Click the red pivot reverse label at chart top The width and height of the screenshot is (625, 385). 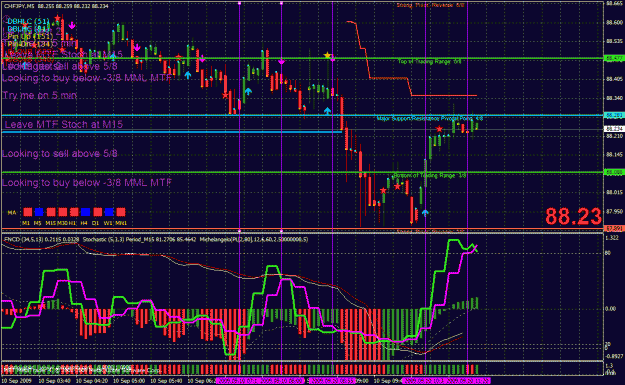tap(430, 5)
